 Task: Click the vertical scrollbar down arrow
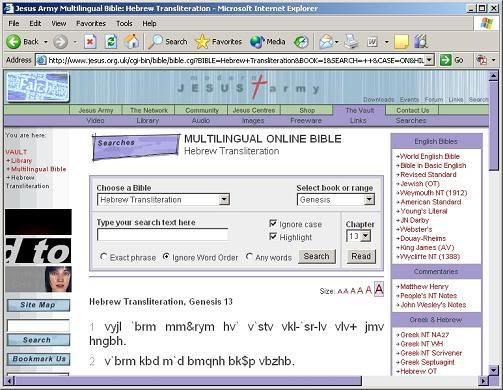coord(494,370)
